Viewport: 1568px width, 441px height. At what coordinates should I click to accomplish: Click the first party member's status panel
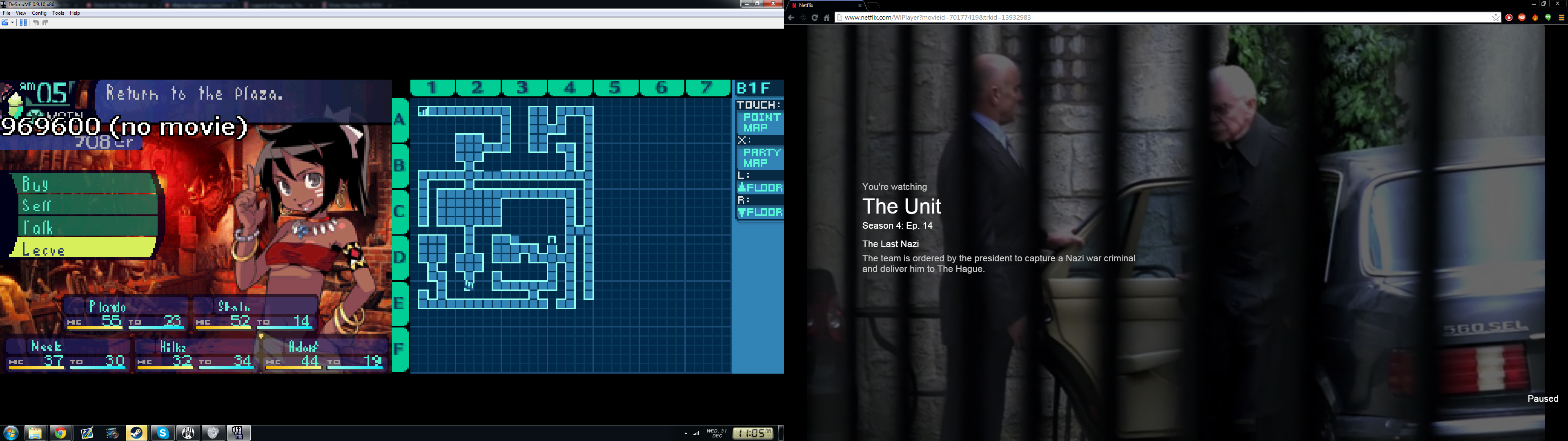(x=126, y=314)
